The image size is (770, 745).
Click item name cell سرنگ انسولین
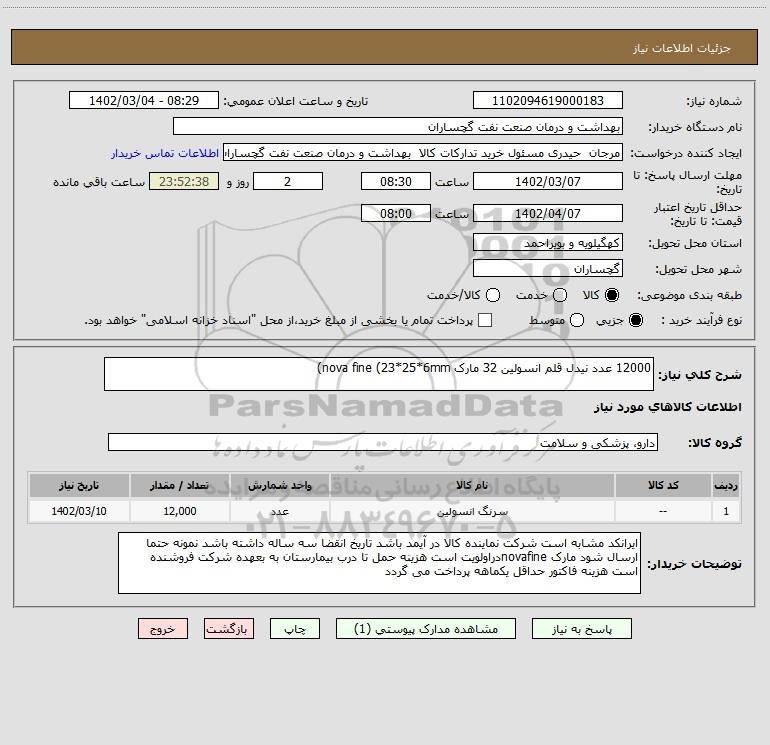[x=472, y=511]
